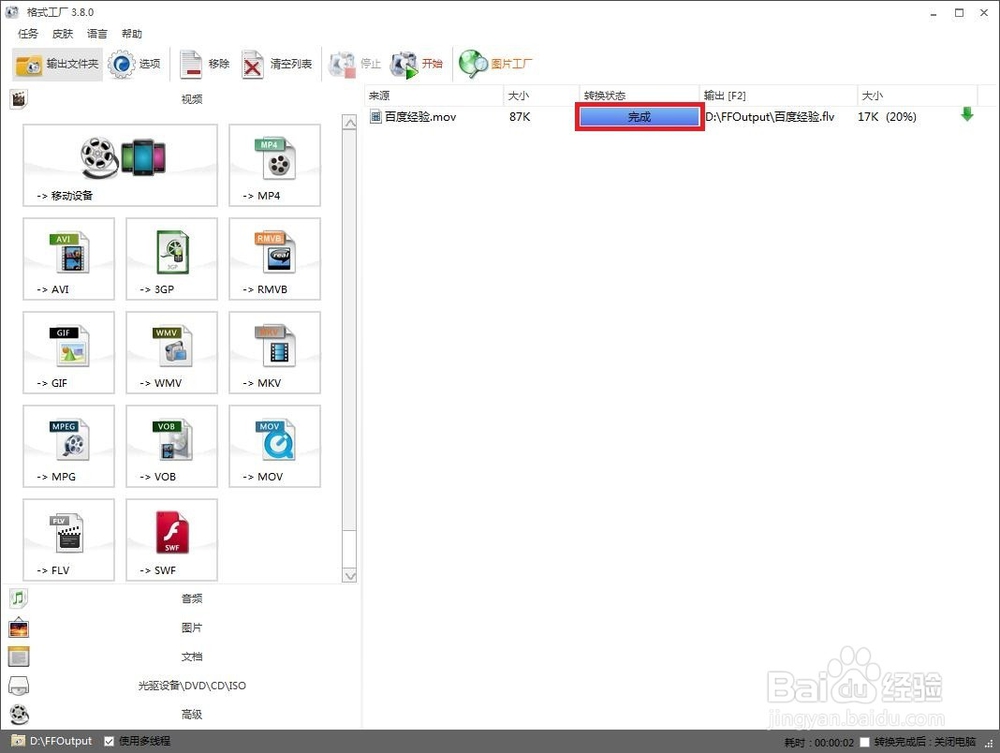Click the Remove (移除) toolbar button
Image resolution: width=1000 pixels, height=753 pixels.
click(204, 64)
